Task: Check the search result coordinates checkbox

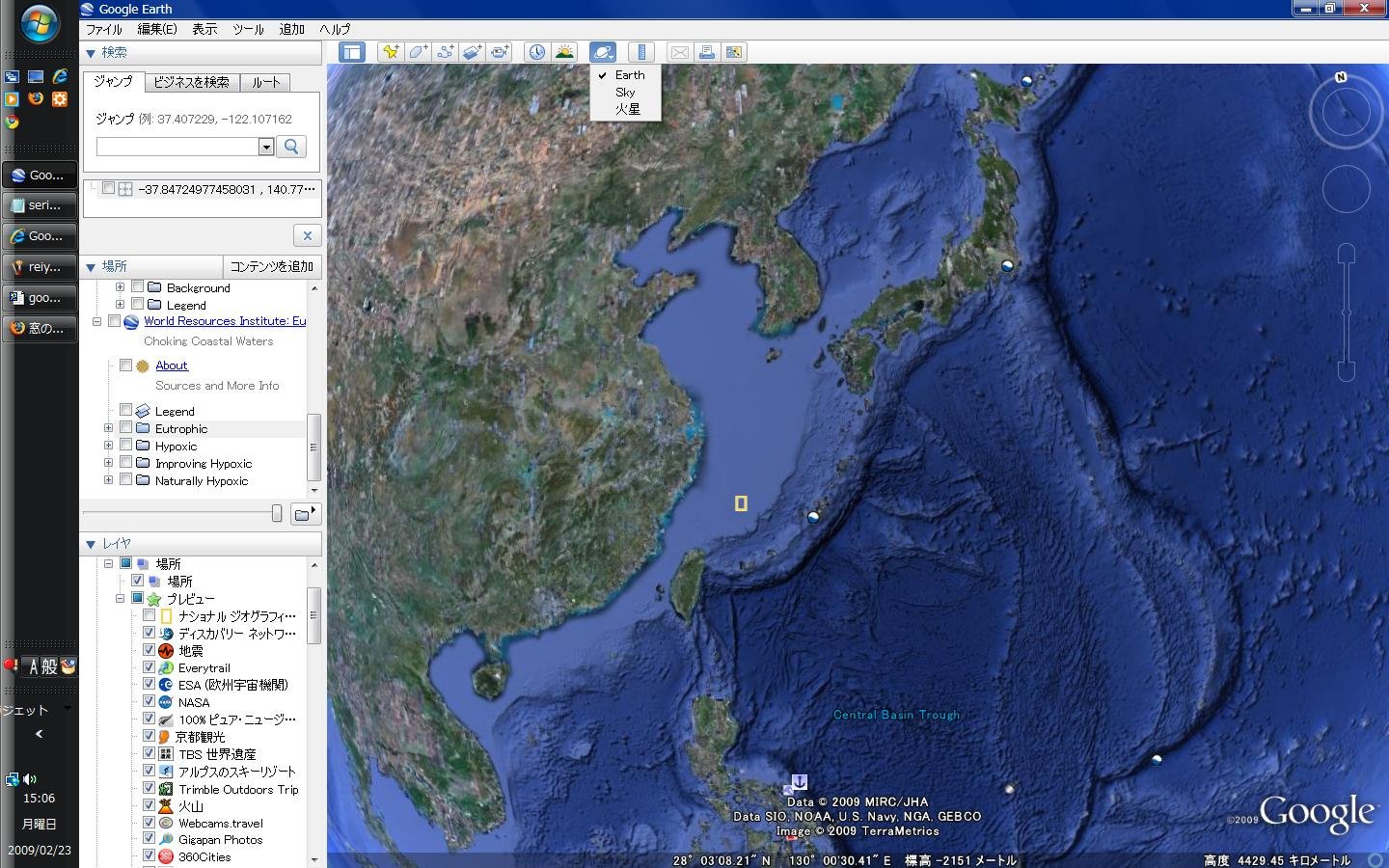Action: 108,189
